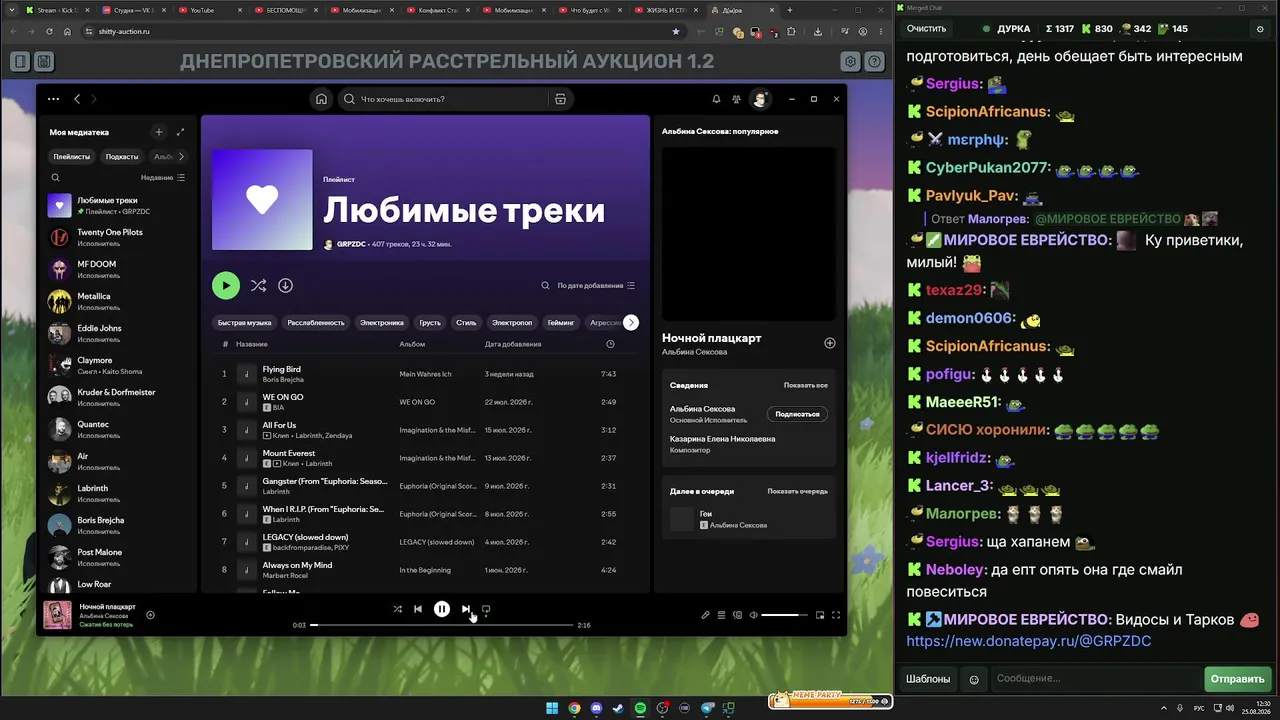Click the Шаблоны button in chat
The width and height of the screenshot is (1280, 720).
(928, 679)
